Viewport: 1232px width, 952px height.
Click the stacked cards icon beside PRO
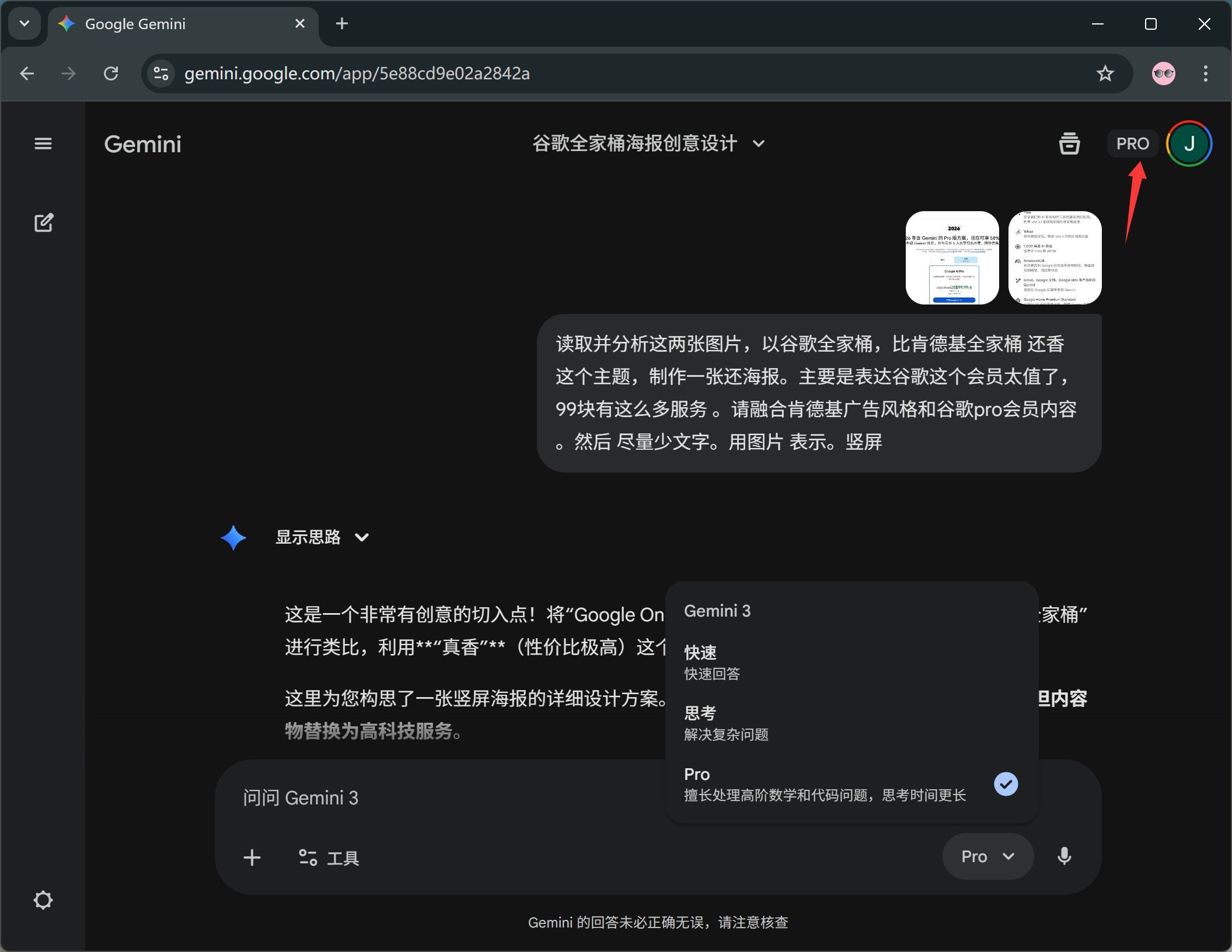(x=1069, y=143)
